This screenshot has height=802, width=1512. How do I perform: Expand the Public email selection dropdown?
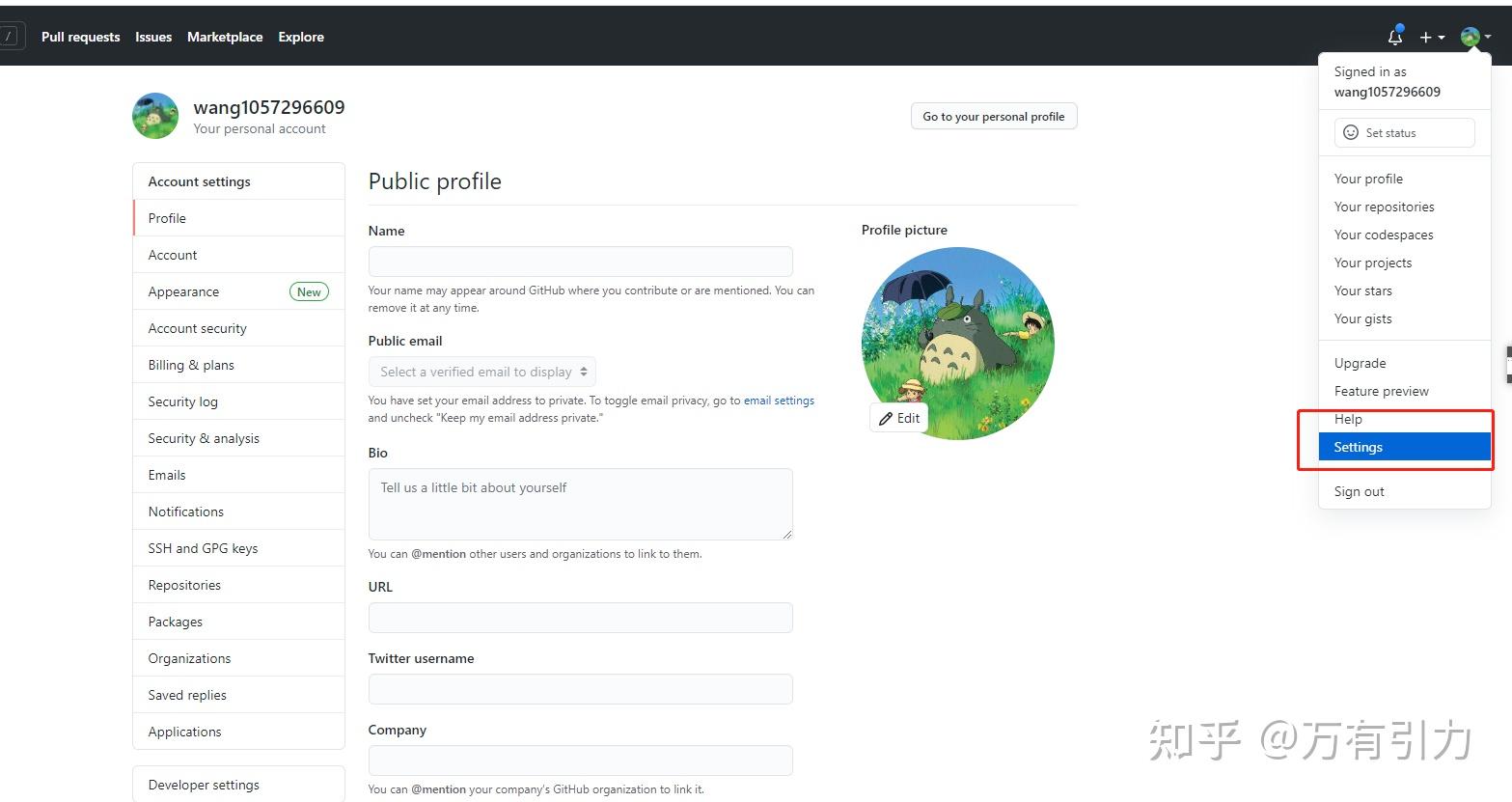click(x=481, y=372)
